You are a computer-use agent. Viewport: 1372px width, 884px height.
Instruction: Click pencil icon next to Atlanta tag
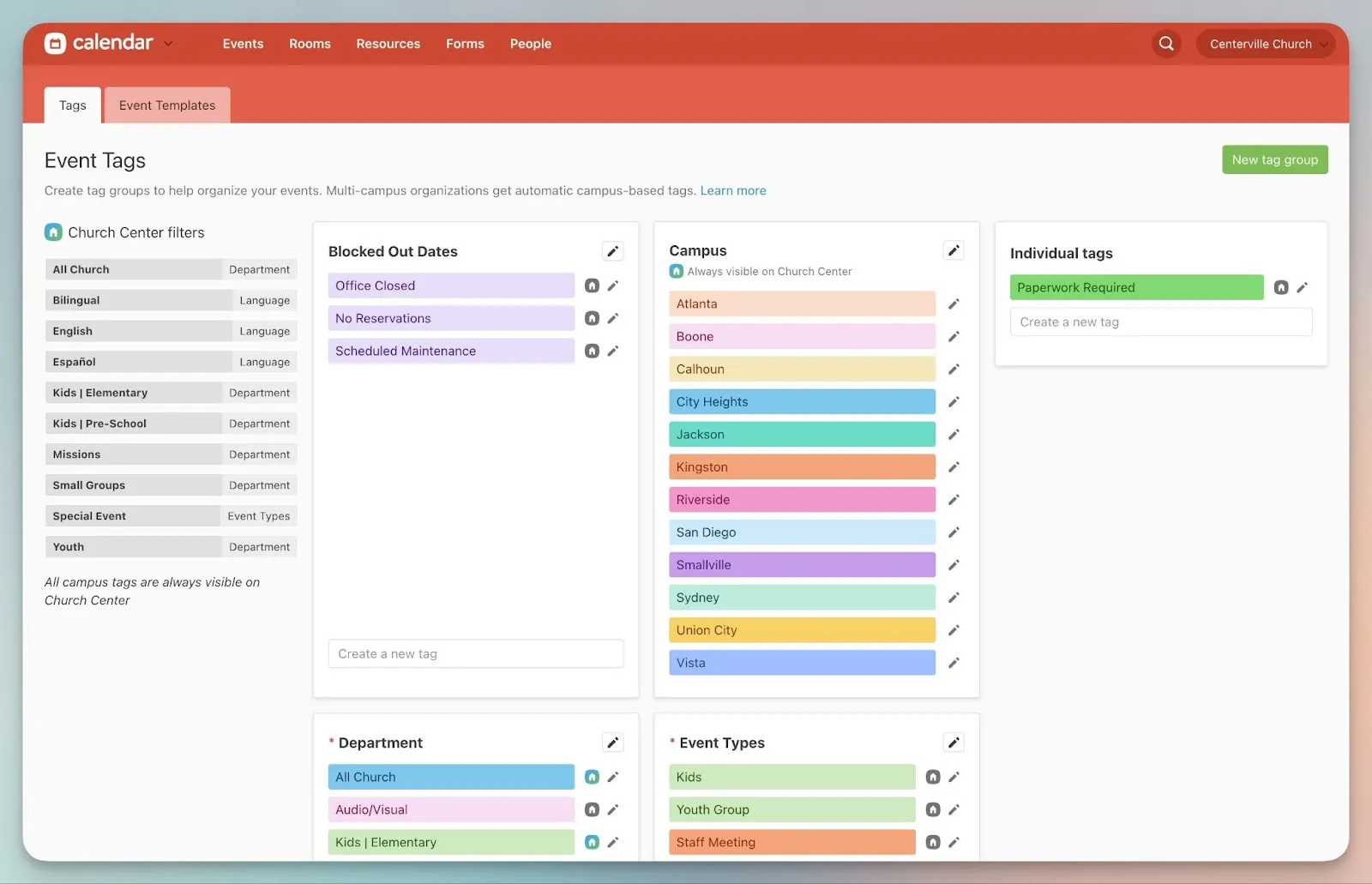953,304
